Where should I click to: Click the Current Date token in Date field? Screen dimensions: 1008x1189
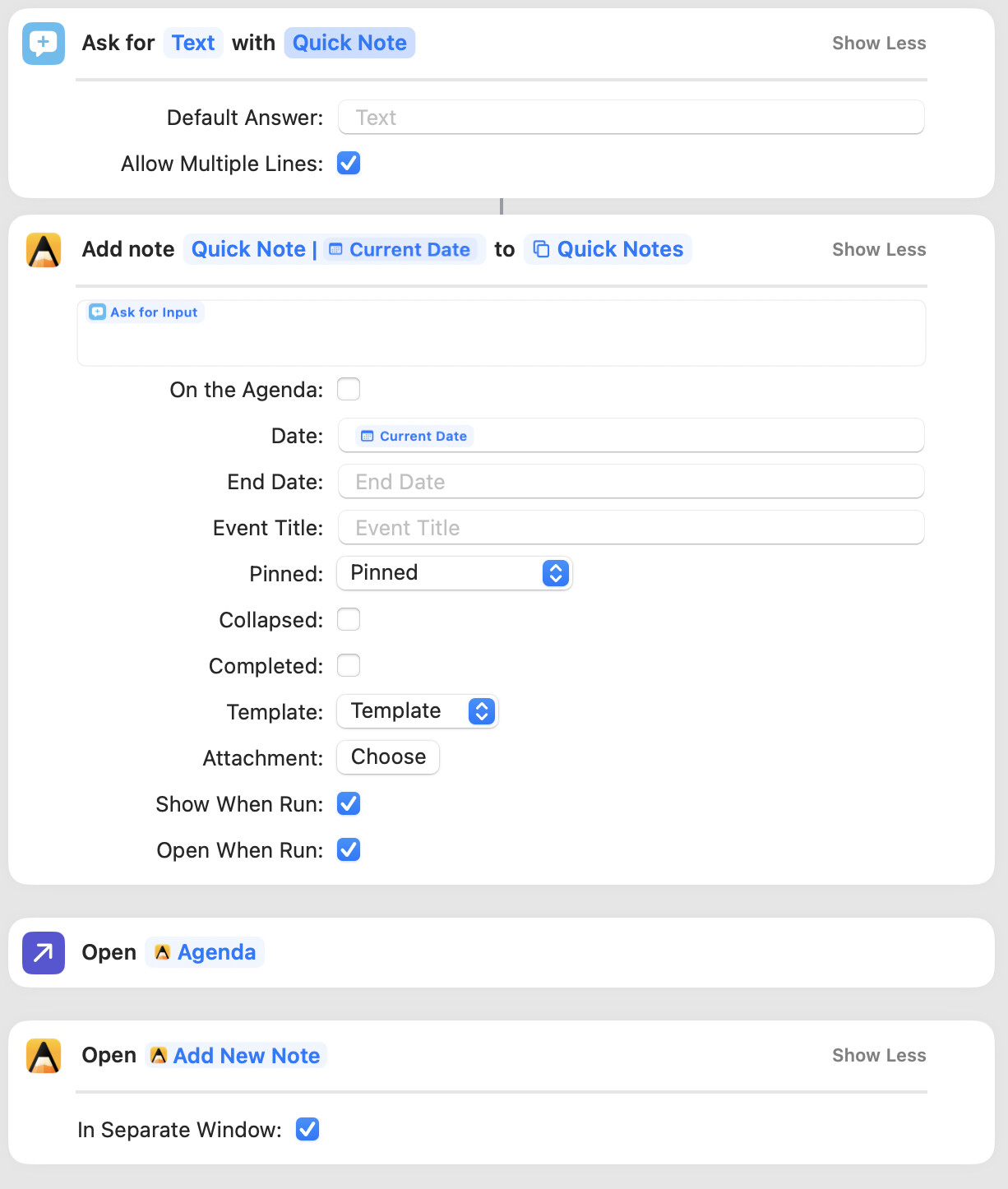(414, 436)
